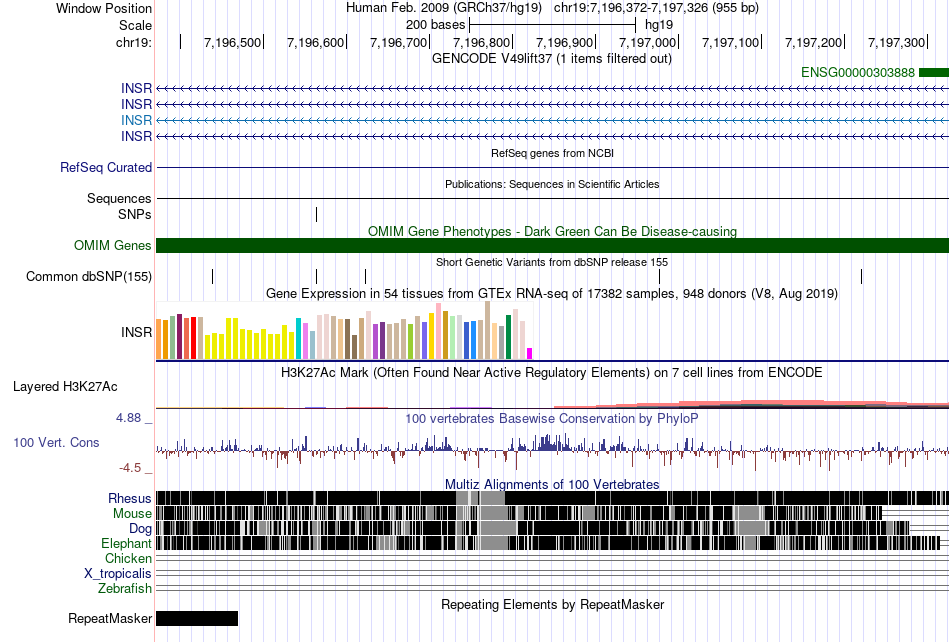
Task: Open the GTEx Gene Expression track title
Action: tap(552, 294)
